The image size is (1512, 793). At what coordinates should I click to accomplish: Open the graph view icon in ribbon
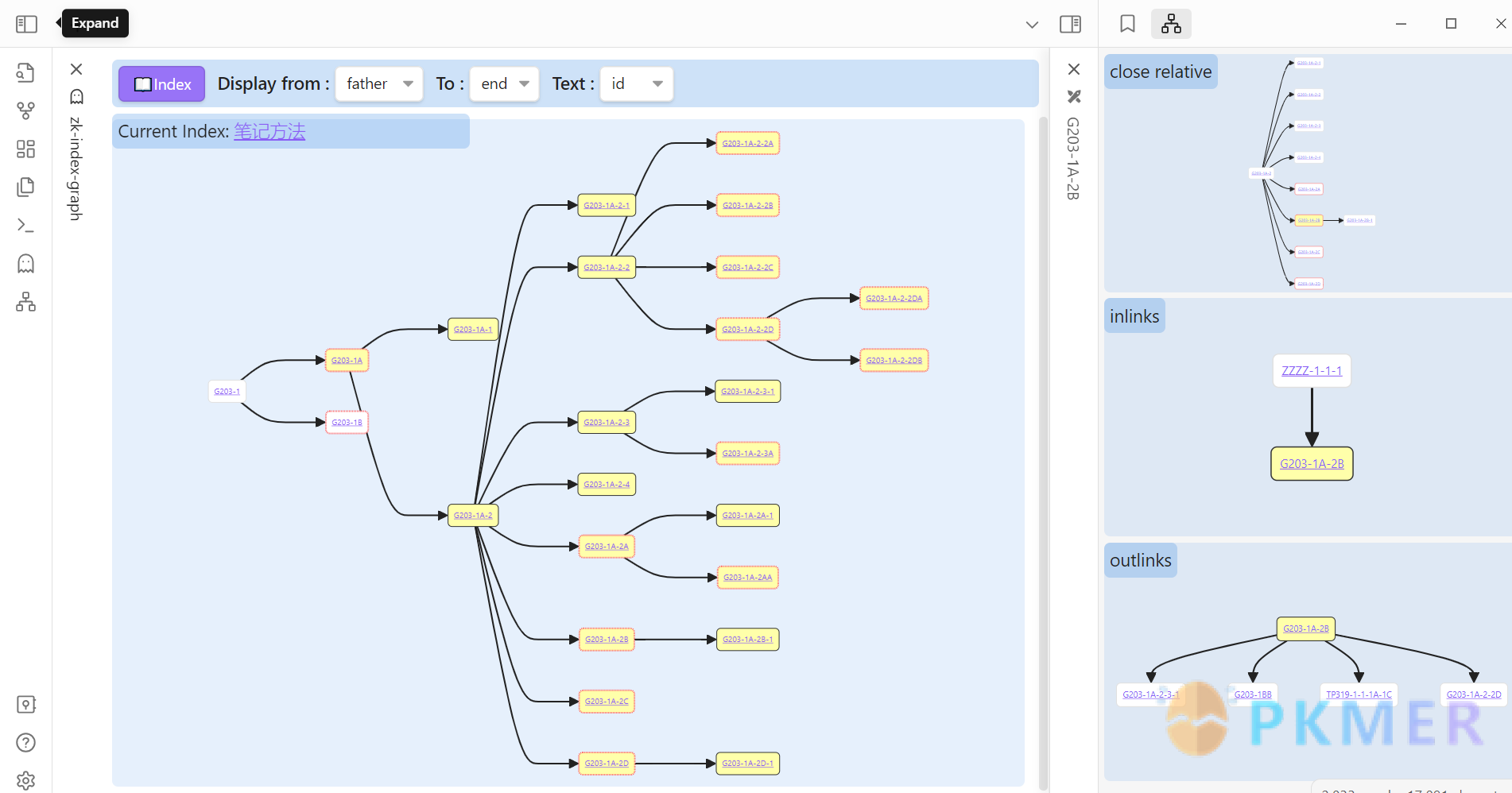[26, 110]
